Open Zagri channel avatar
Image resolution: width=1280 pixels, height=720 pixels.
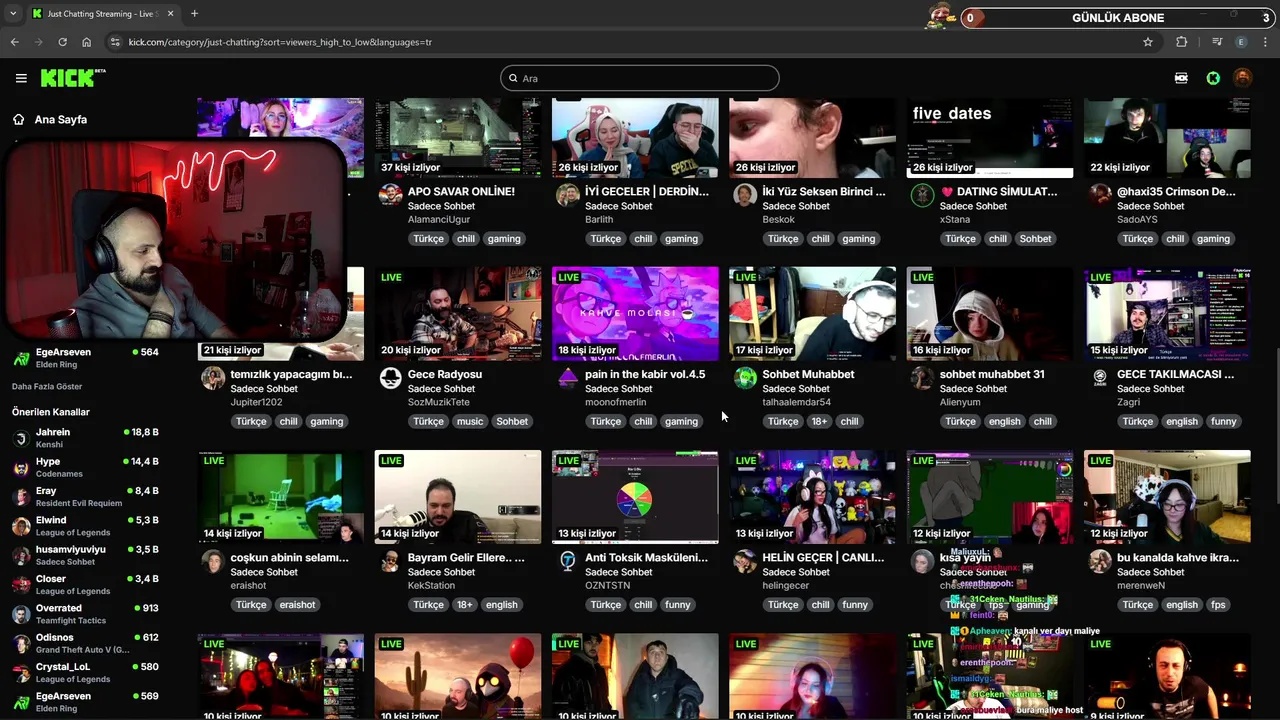[1100, 377]
